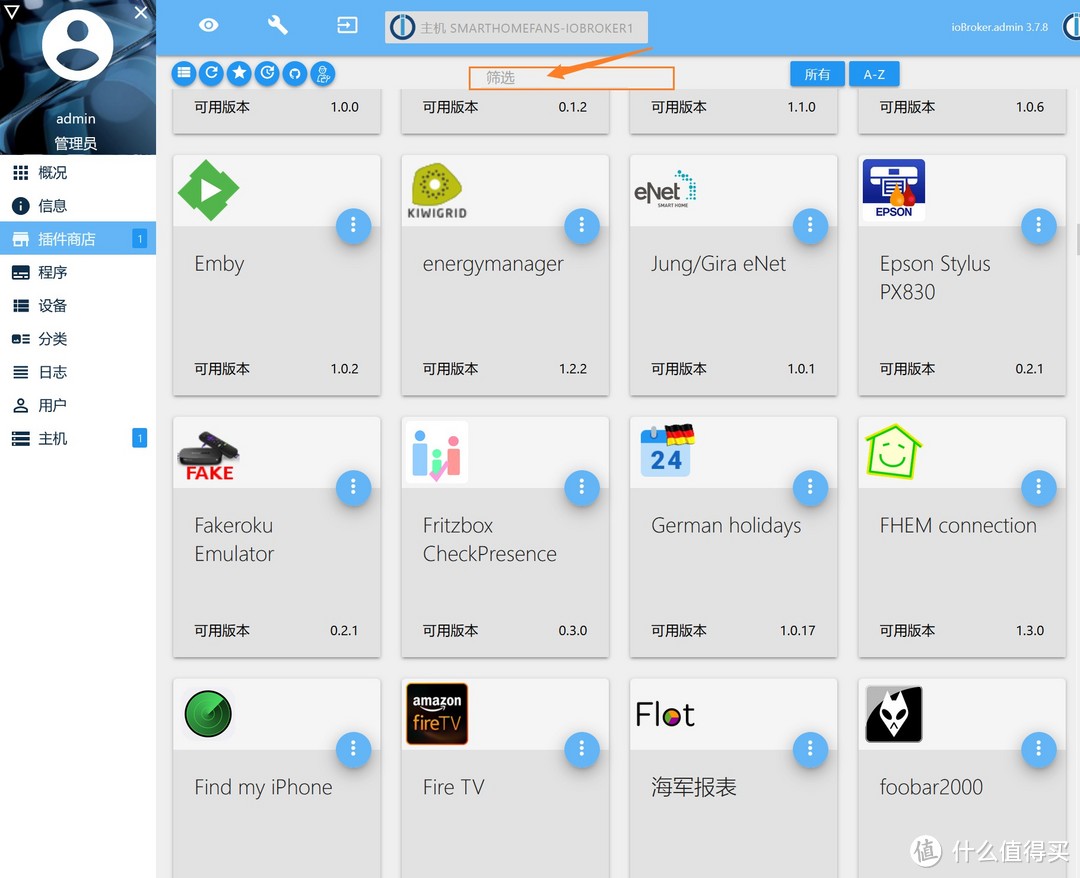This screenshot has width=1080, height=878.
Task: Close the sidebar drawer with X
Action: (x=141, y=12)
